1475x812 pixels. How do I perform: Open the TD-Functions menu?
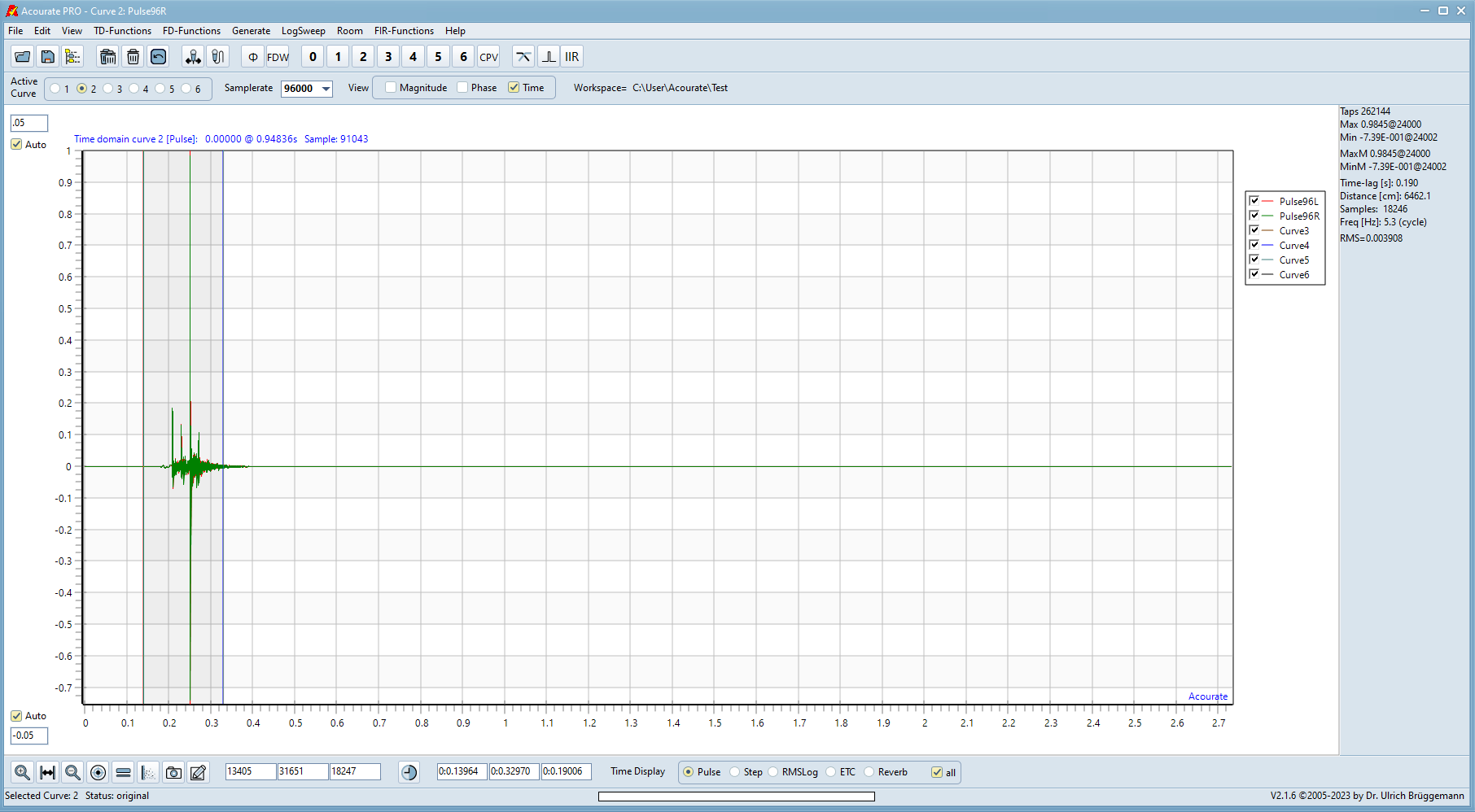click(122, 31)
